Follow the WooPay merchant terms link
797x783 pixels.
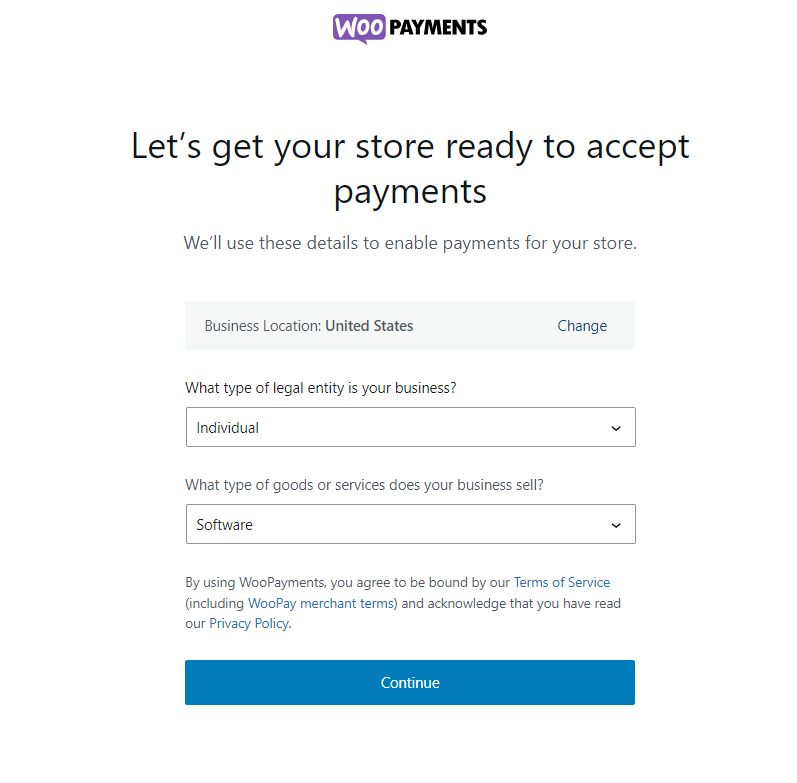322,603
